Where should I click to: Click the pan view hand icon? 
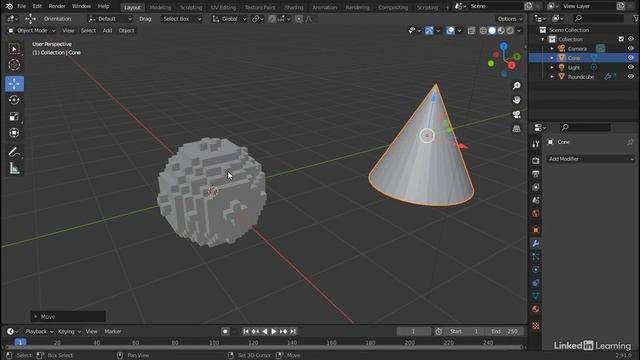click(x=517, y=100)
